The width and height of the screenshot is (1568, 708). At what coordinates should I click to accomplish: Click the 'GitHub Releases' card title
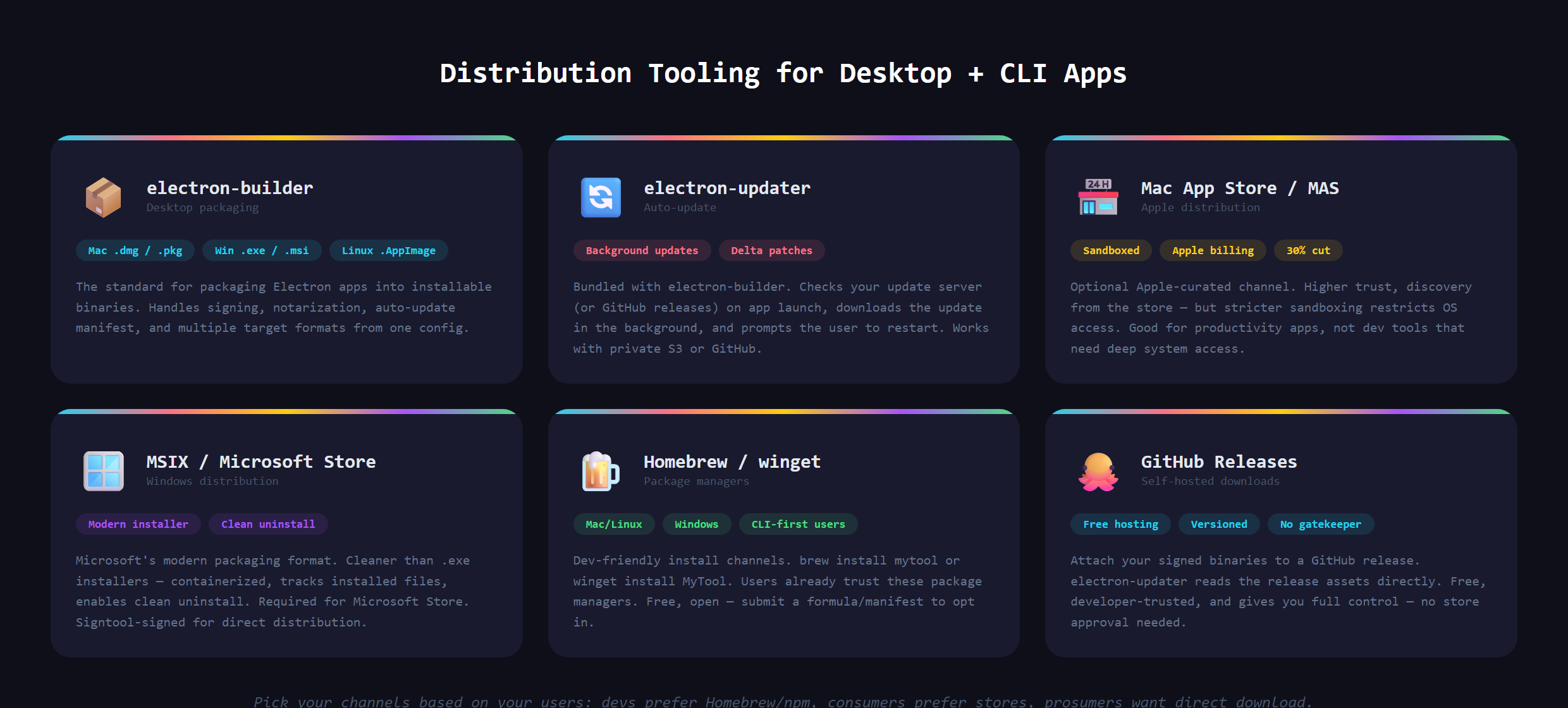point(1219,461)
